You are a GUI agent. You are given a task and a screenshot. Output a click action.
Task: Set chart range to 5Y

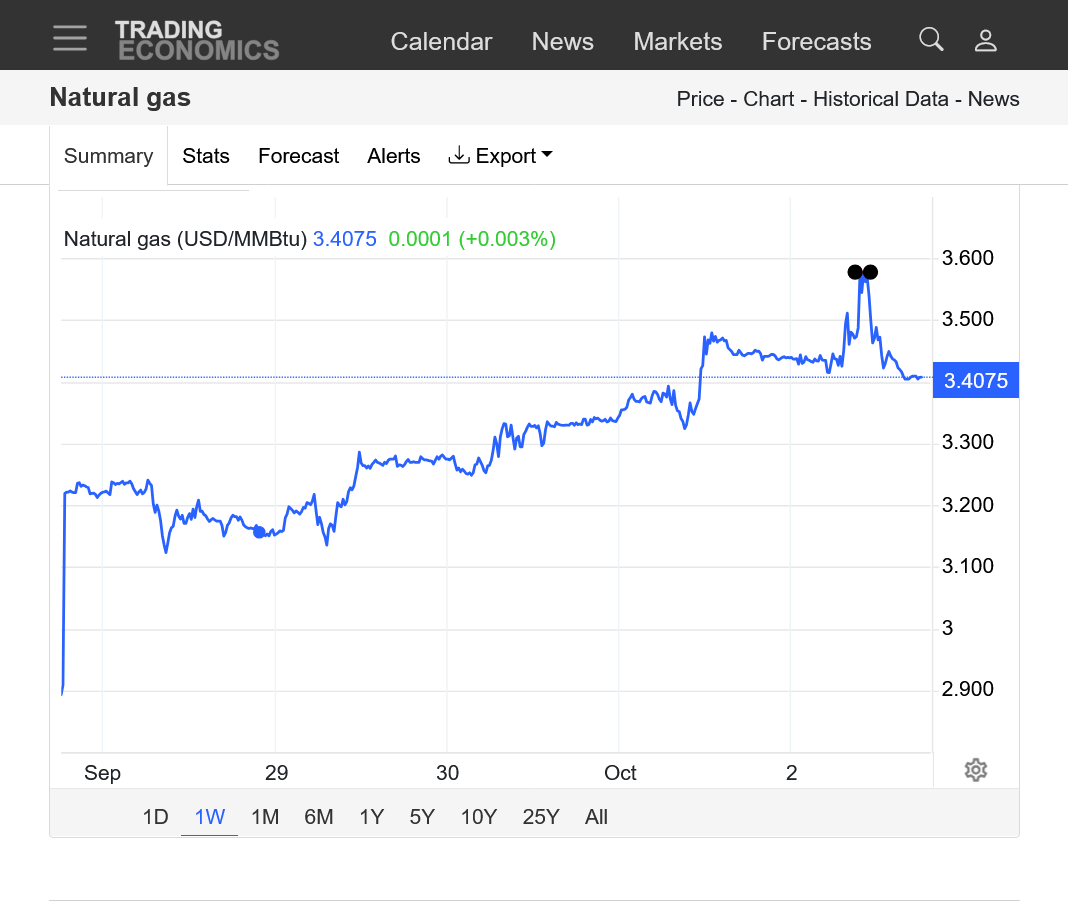422,817
